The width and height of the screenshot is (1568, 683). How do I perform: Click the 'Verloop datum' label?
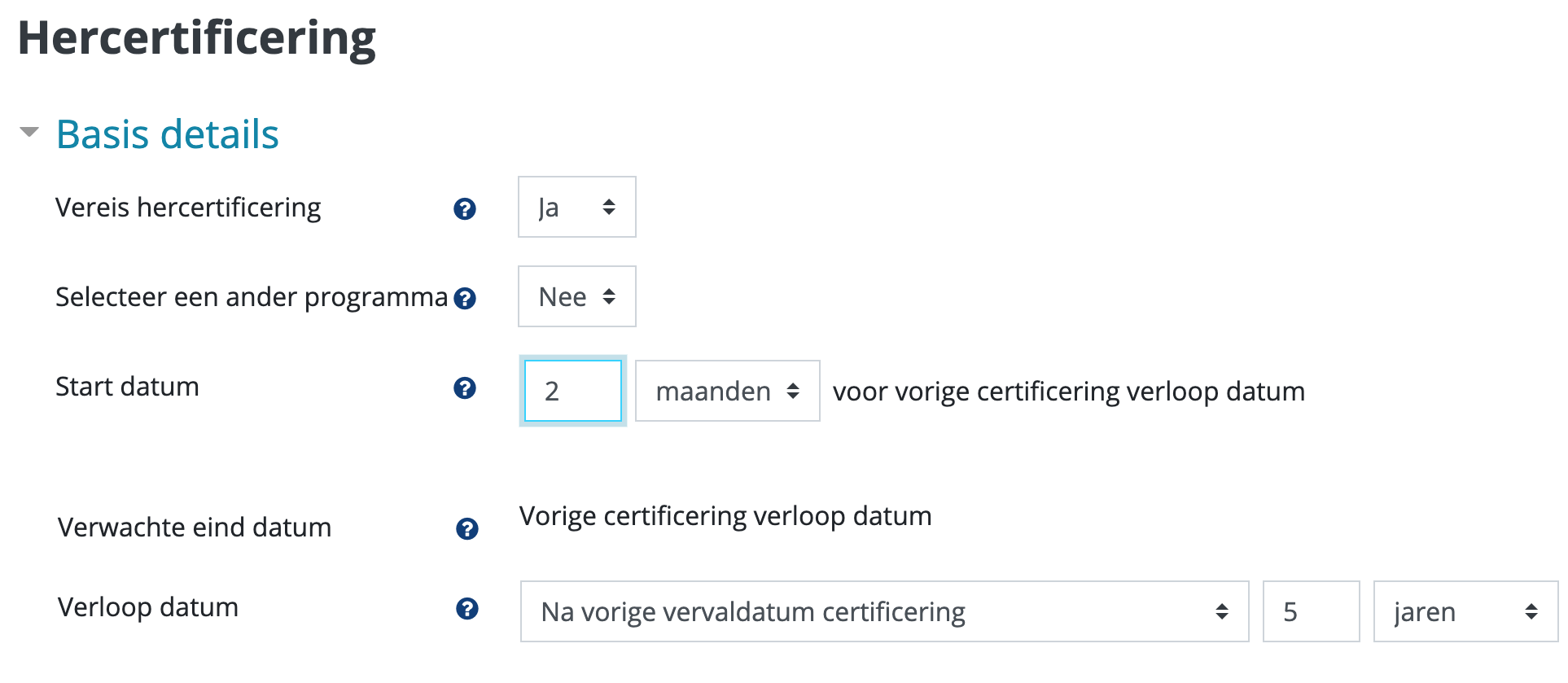pos(148,608)
